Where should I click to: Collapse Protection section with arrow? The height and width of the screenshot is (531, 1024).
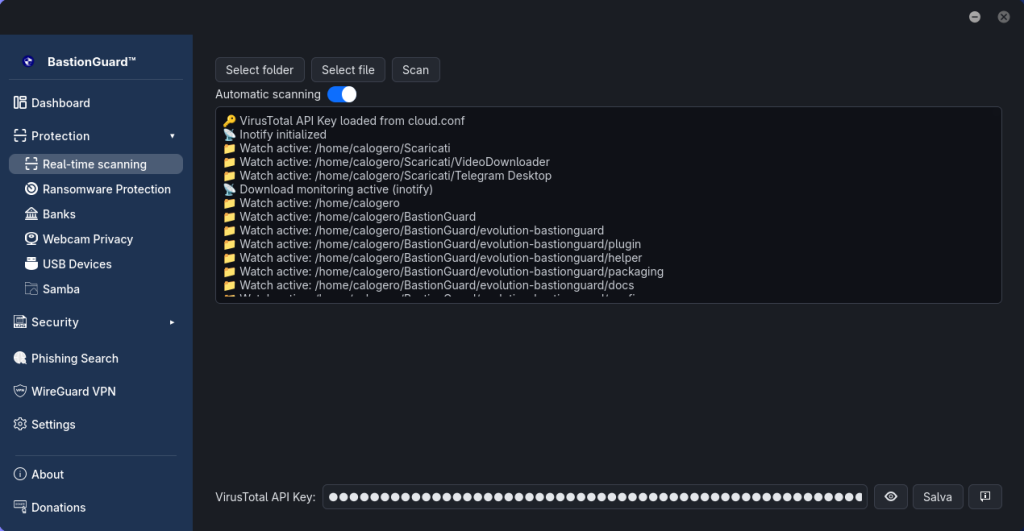tap(172, 136)
